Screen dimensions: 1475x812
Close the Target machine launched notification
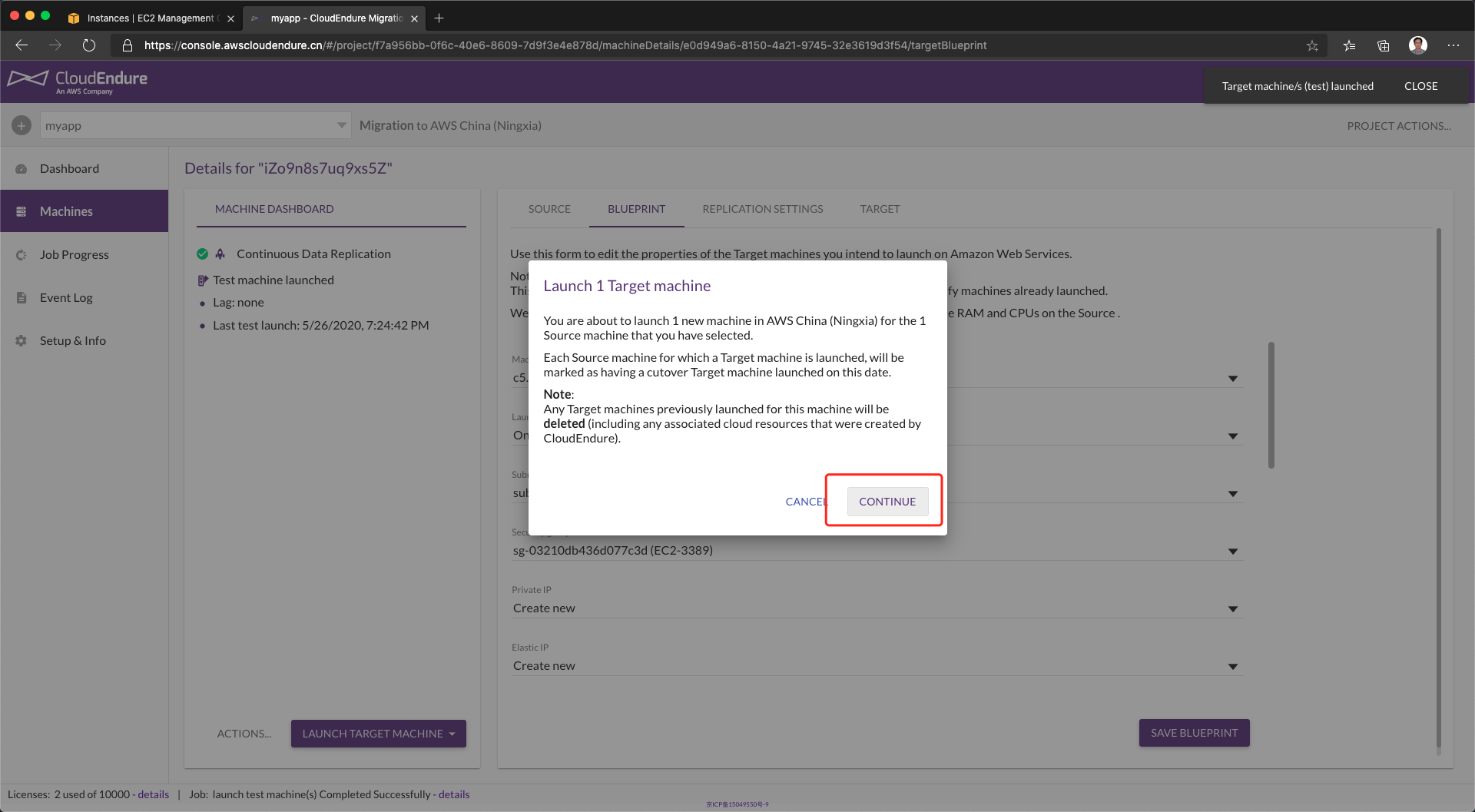(x=1420, y=86)
